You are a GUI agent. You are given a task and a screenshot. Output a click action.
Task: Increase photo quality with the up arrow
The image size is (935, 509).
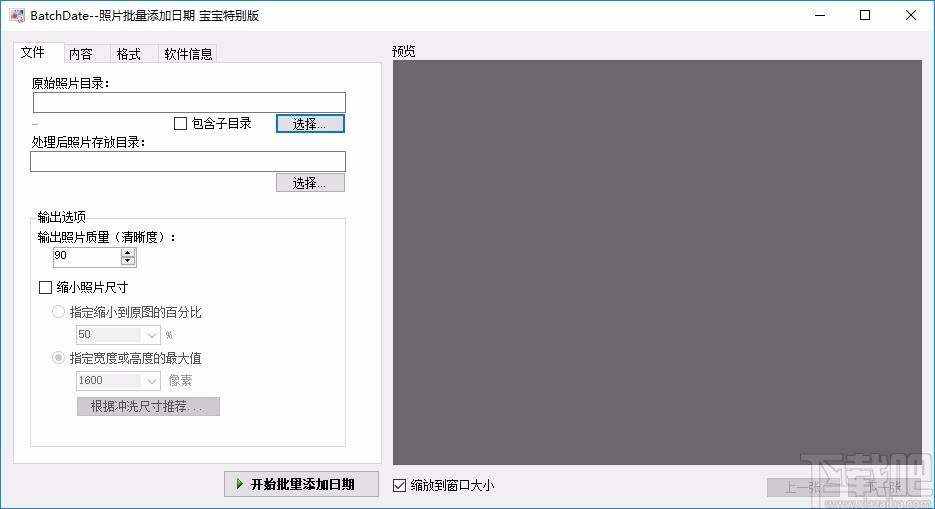pos(128,253)
